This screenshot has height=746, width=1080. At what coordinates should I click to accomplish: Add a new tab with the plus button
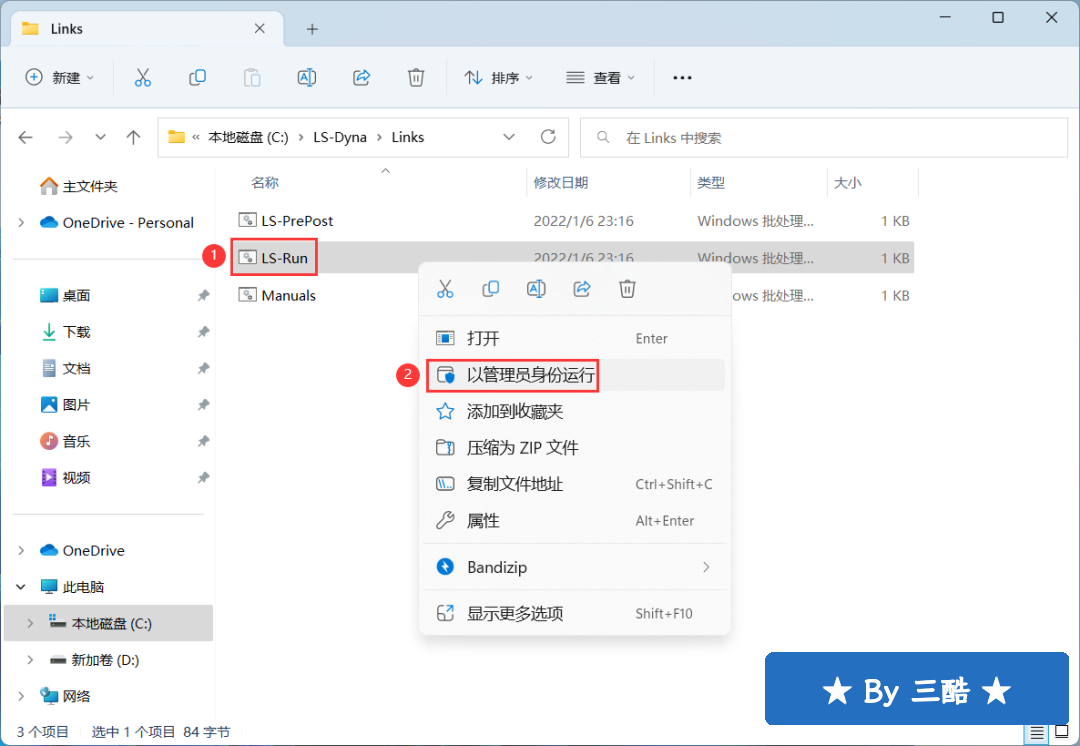tap(312, 29)
